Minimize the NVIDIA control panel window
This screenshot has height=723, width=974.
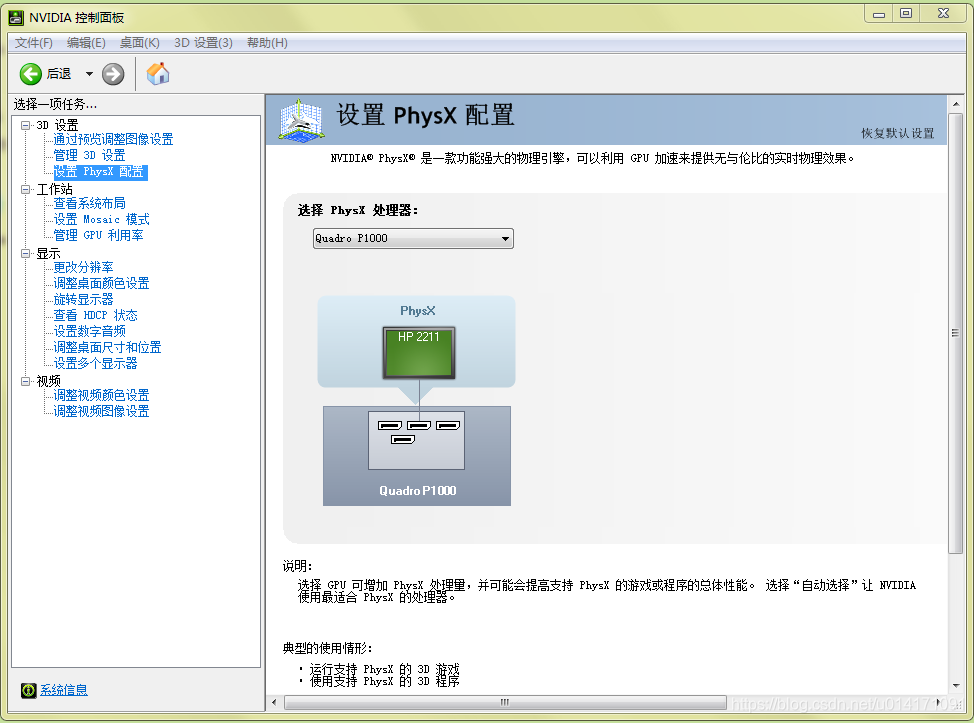tap(878, 14)
